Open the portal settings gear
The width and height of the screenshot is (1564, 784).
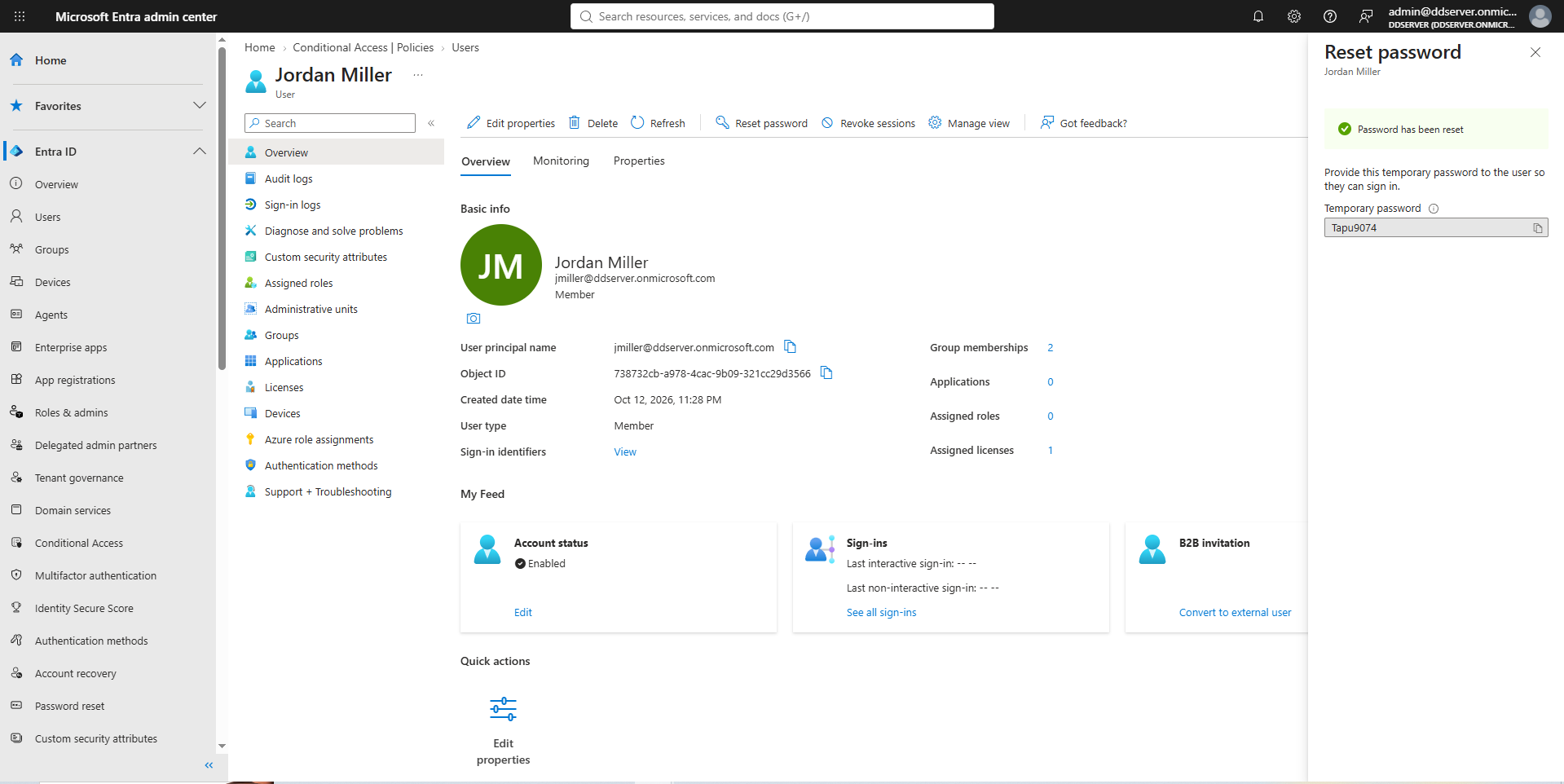coord(1294,16)
